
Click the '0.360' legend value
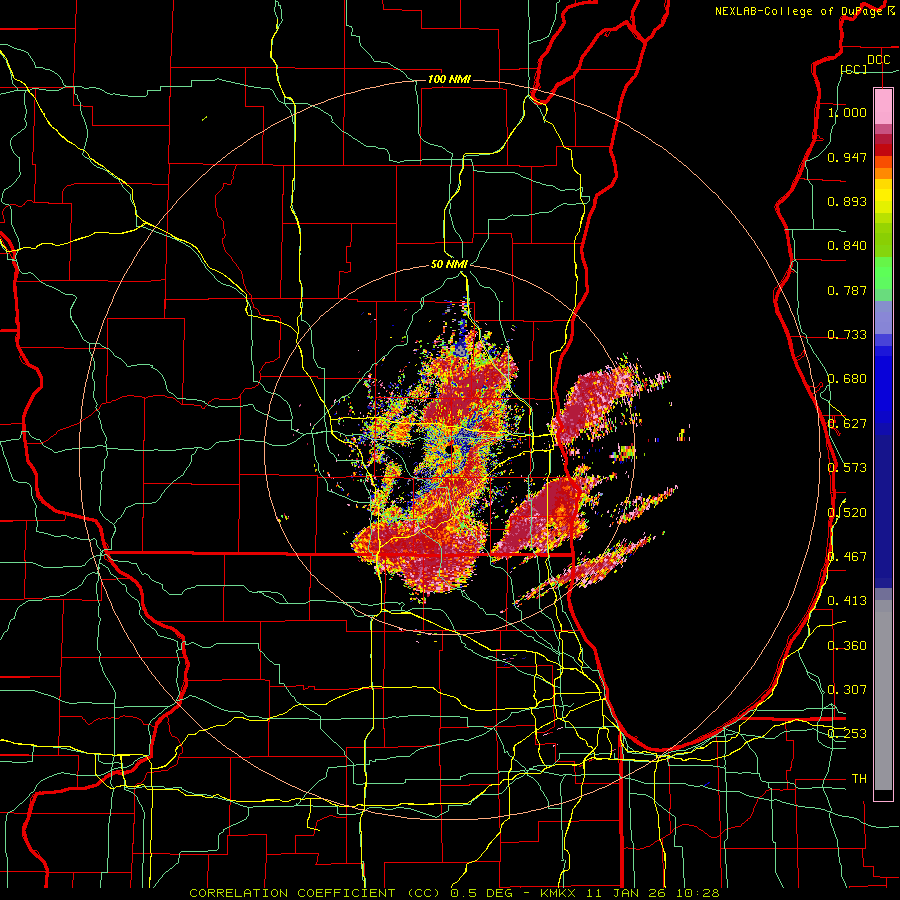(x=847, y=646)
